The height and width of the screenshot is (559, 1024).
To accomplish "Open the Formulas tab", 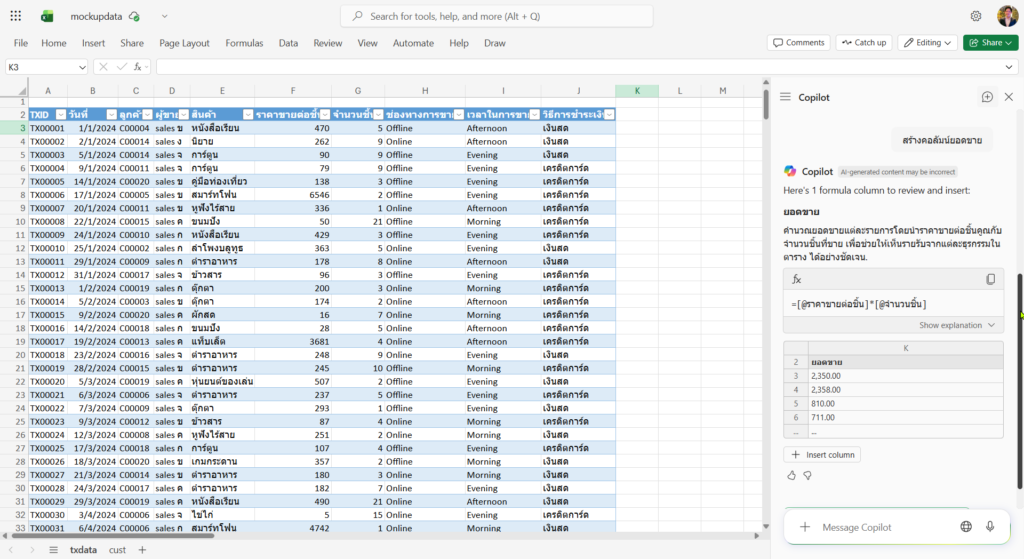I will [x=244, y=43].
